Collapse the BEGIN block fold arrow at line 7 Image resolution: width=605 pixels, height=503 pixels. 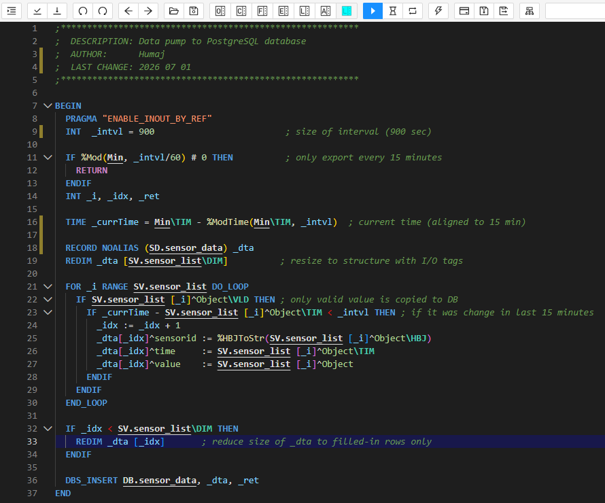pyautogui.click(x=47, y=106)
